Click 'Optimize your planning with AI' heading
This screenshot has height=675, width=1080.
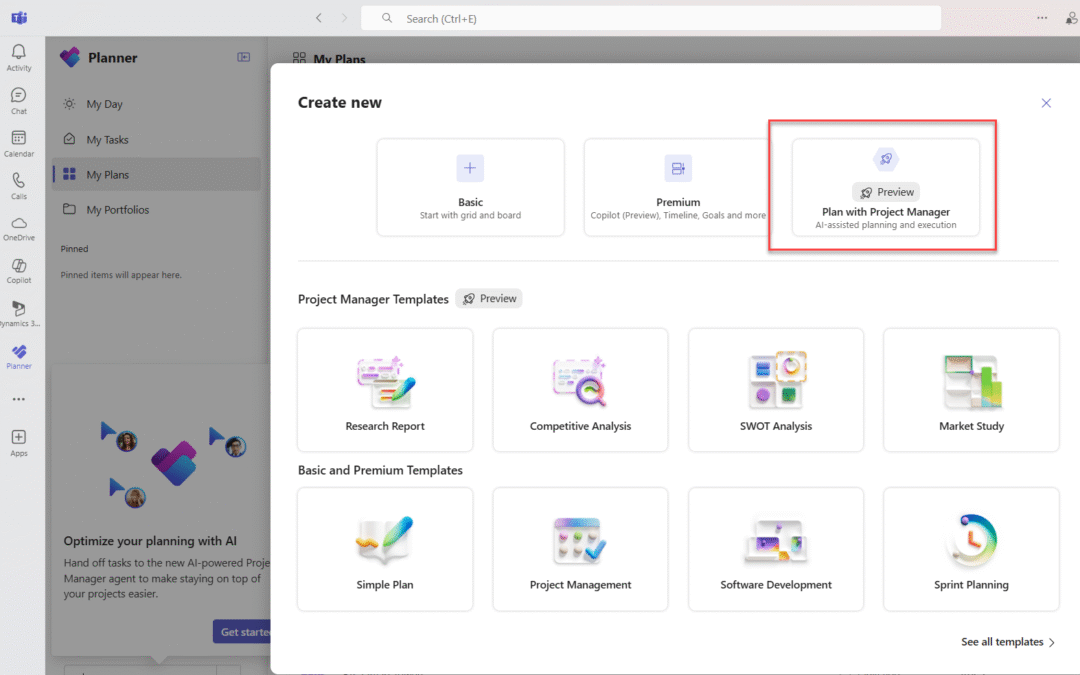pyautogui.click(x=150, y=541)
